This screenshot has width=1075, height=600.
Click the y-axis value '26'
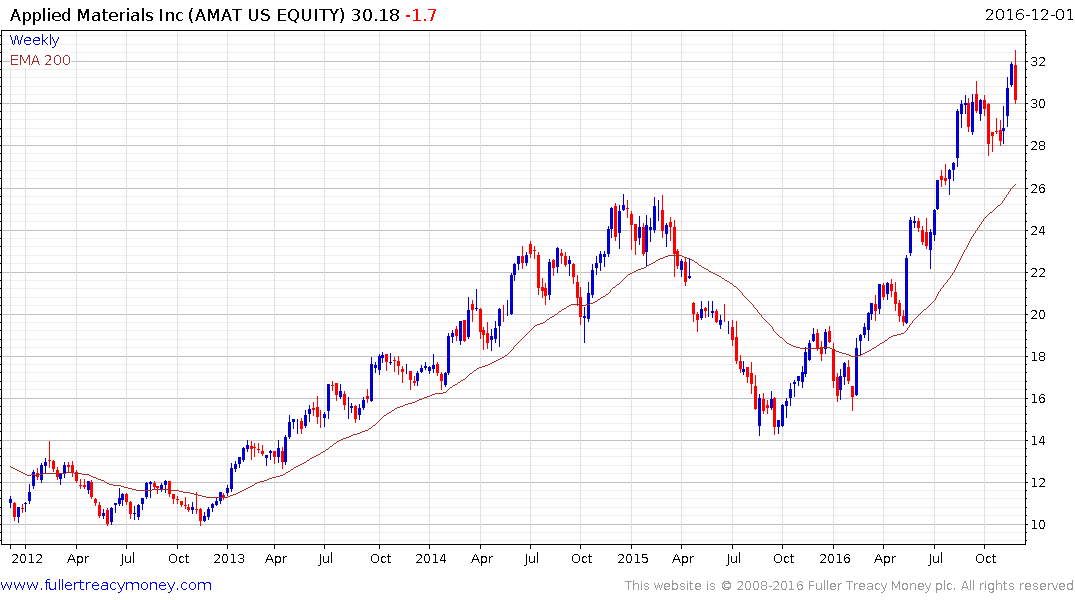coord(1038,189)
